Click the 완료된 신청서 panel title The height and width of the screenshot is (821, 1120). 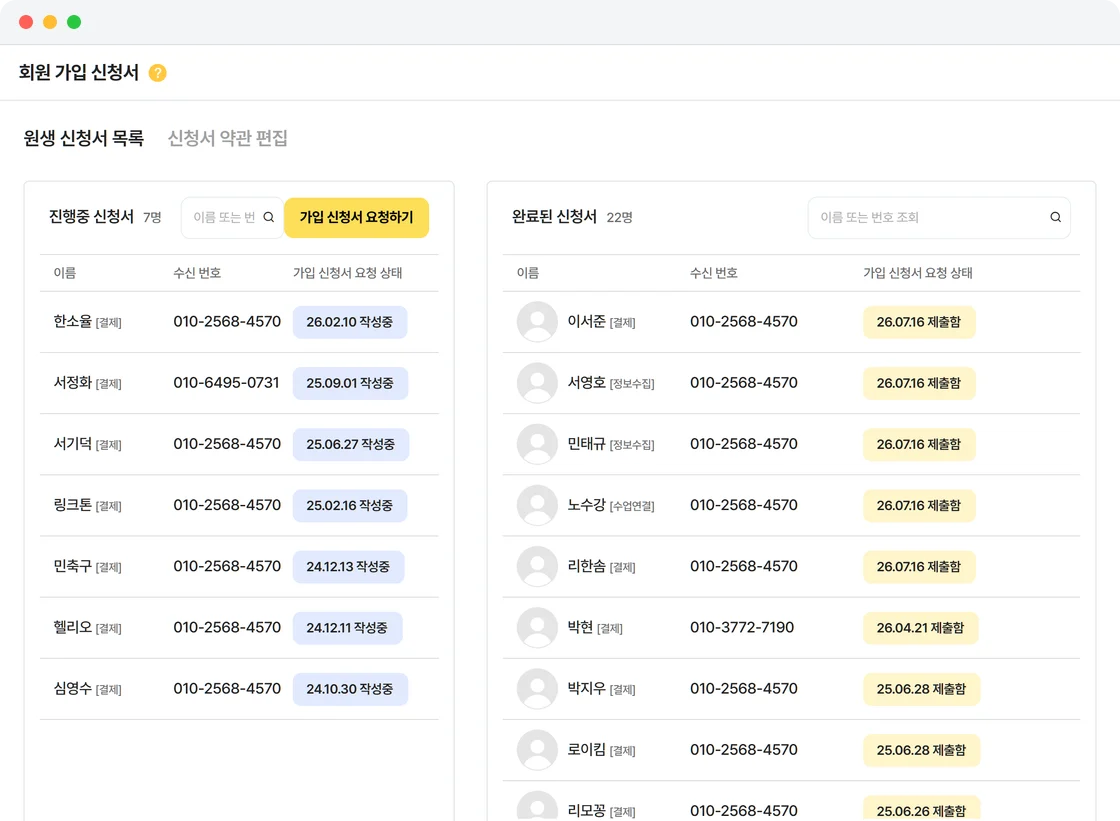tap(554, 217)
